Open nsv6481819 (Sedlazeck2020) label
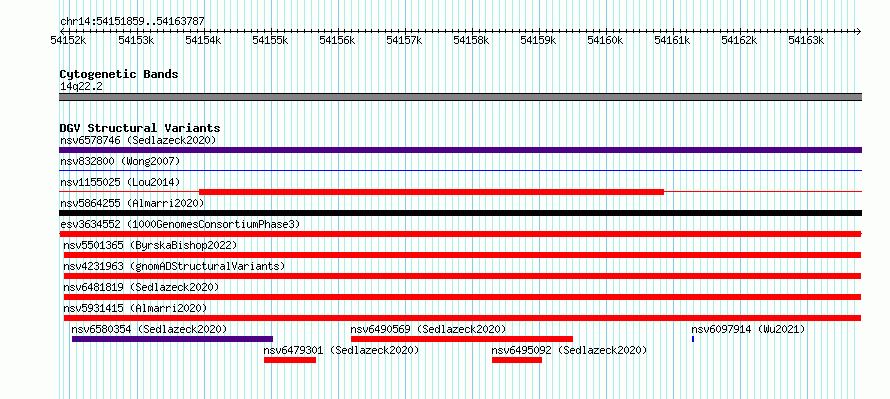The height and width of the screenshot is (399, 890). [141, 287]
